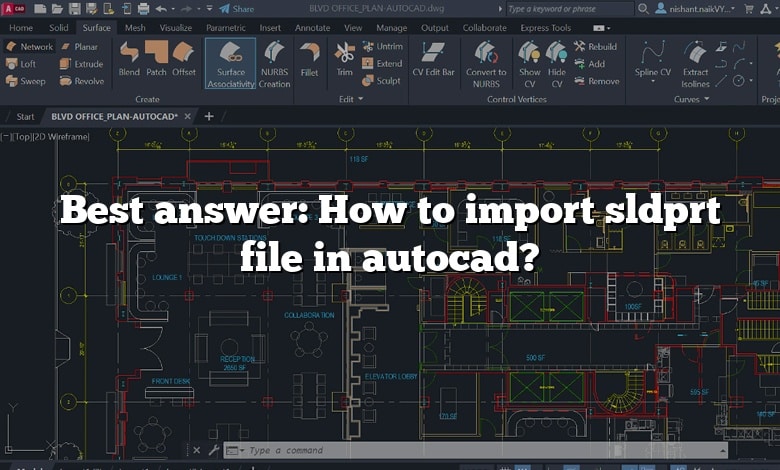Toggle Surface Associativity
780x470 pixels.
pyautogui.click(x=231, y=64)
